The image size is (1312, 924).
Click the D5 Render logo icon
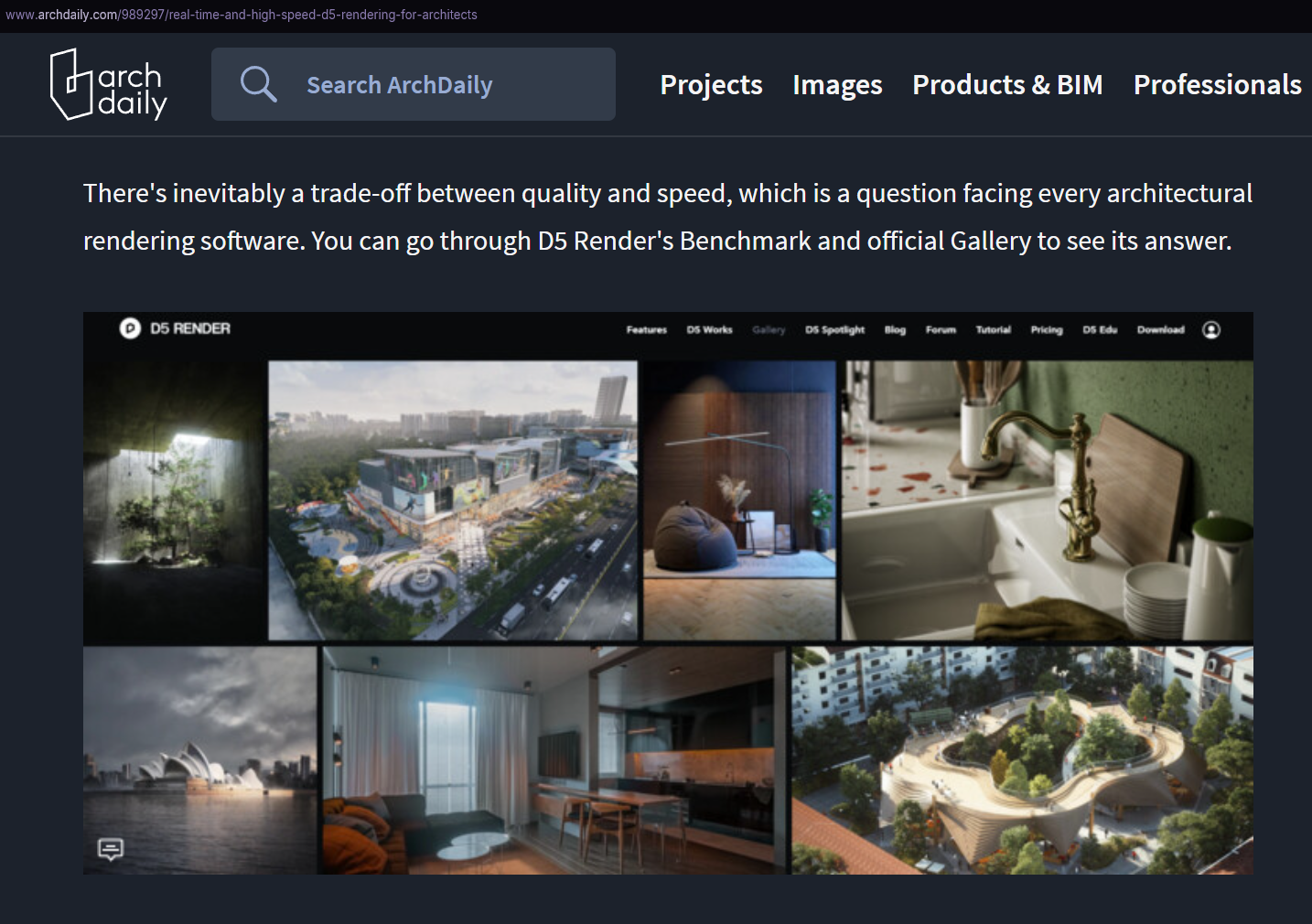[x=130, y=328]
